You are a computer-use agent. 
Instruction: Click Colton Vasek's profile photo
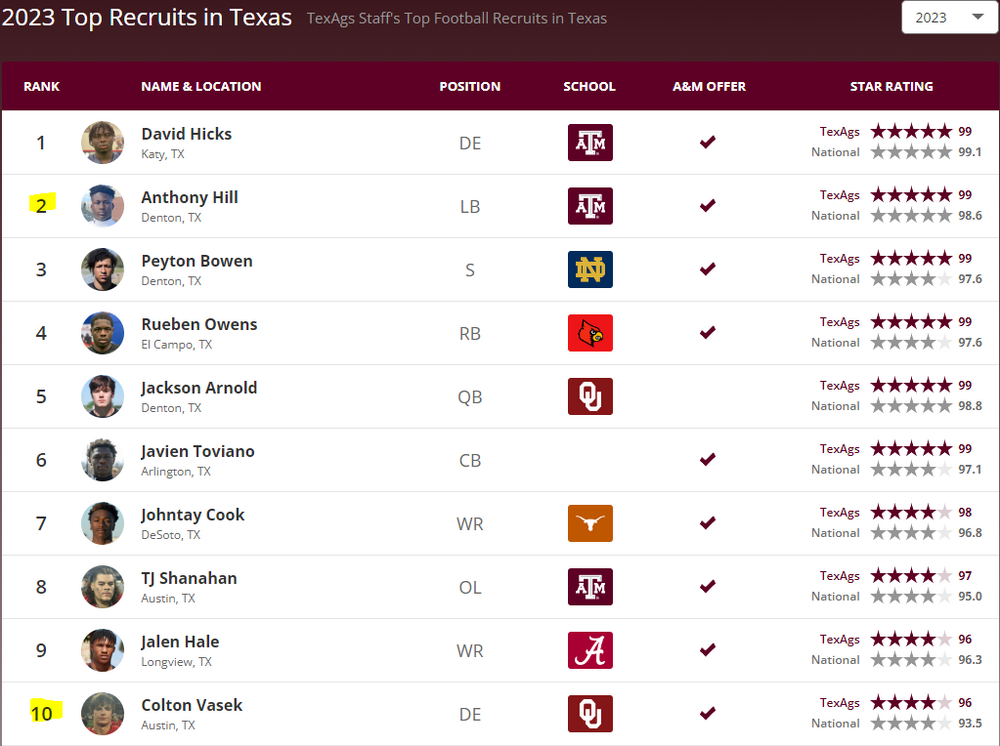point(103,714)
